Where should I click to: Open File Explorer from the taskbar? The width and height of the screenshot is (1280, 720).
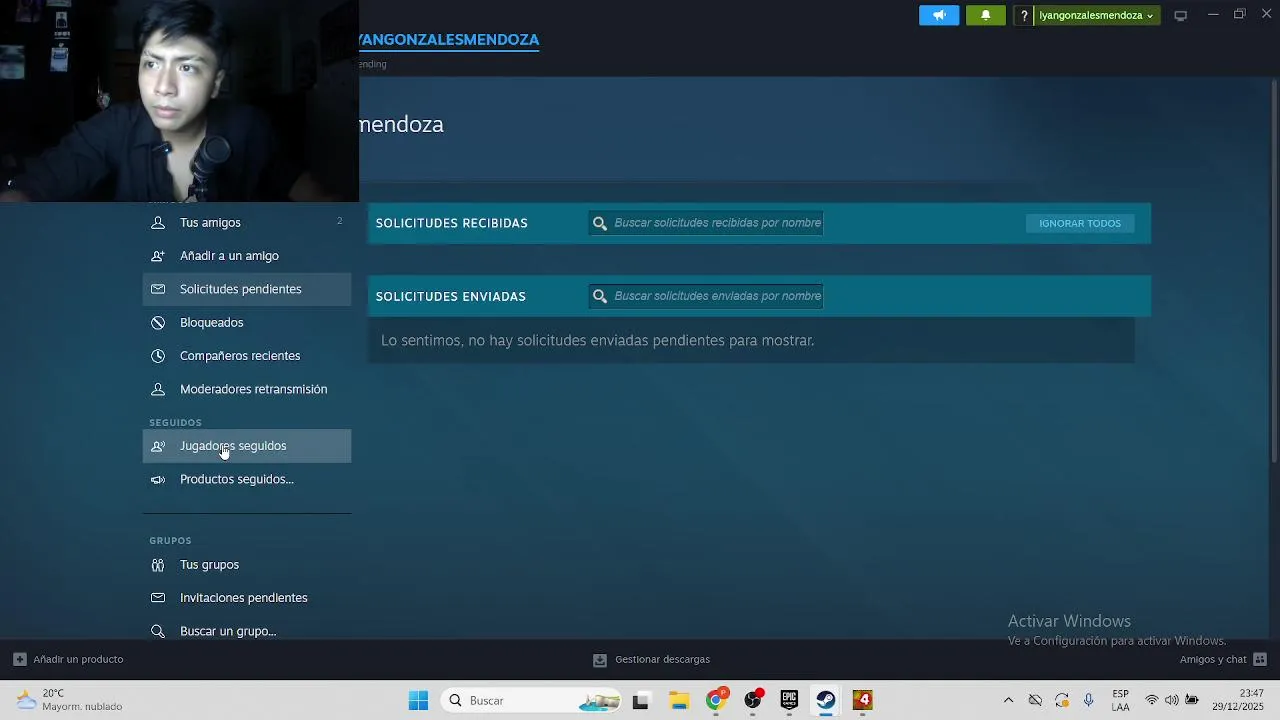coord(679,700)
